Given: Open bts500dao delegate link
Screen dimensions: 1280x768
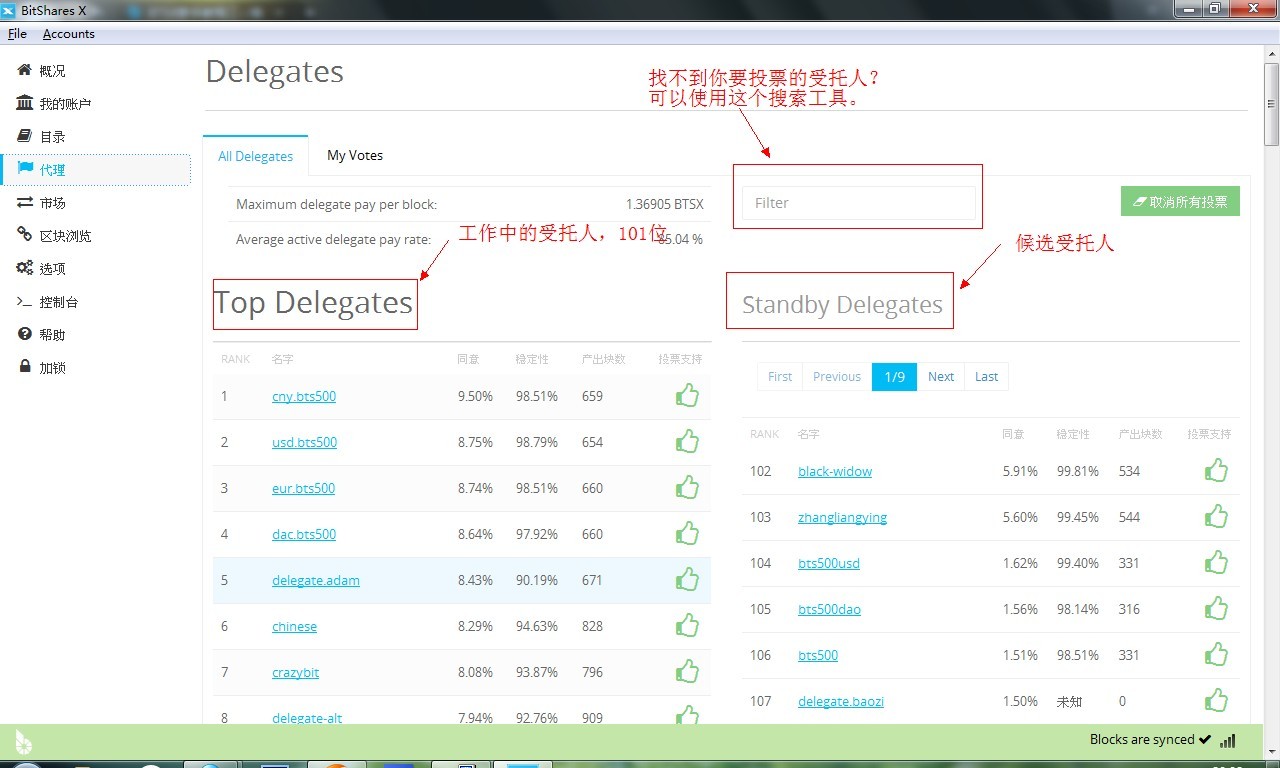Looking at the screenshot, I should 829,609.
